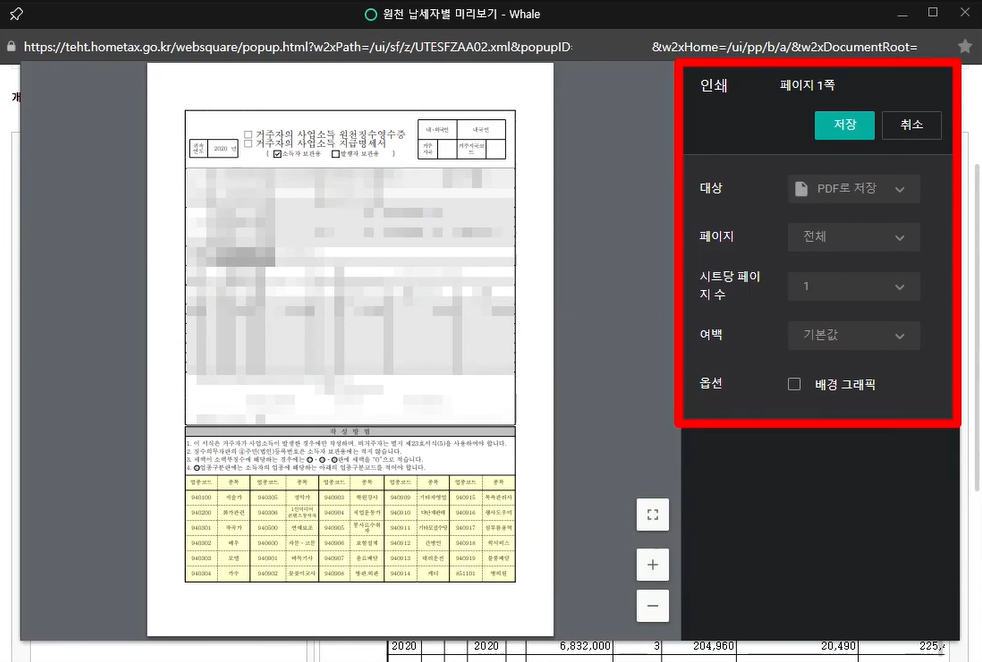982x662 pixels.
Task: Click the pin icon in title bar
Action: (16, 14)
